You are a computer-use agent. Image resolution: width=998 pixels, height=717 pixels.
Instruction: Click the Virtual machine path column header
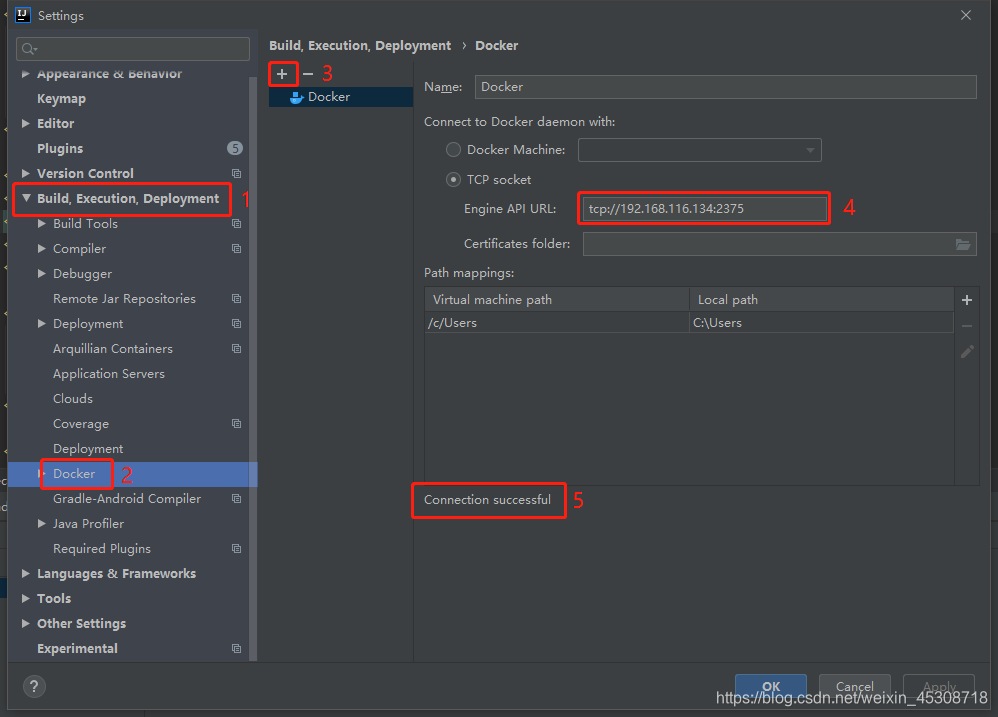[557, 300]
